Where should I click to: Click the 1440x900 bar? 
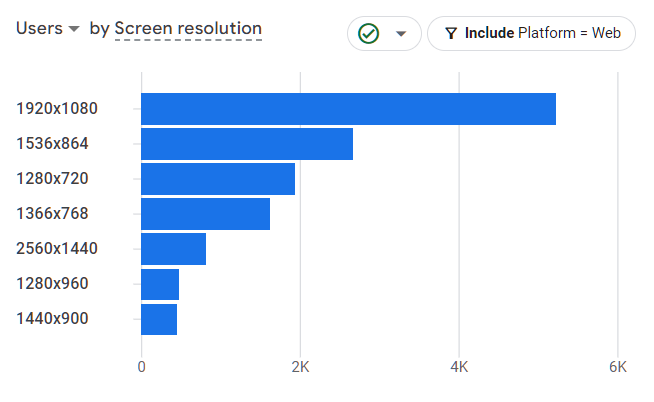[159, 319]
